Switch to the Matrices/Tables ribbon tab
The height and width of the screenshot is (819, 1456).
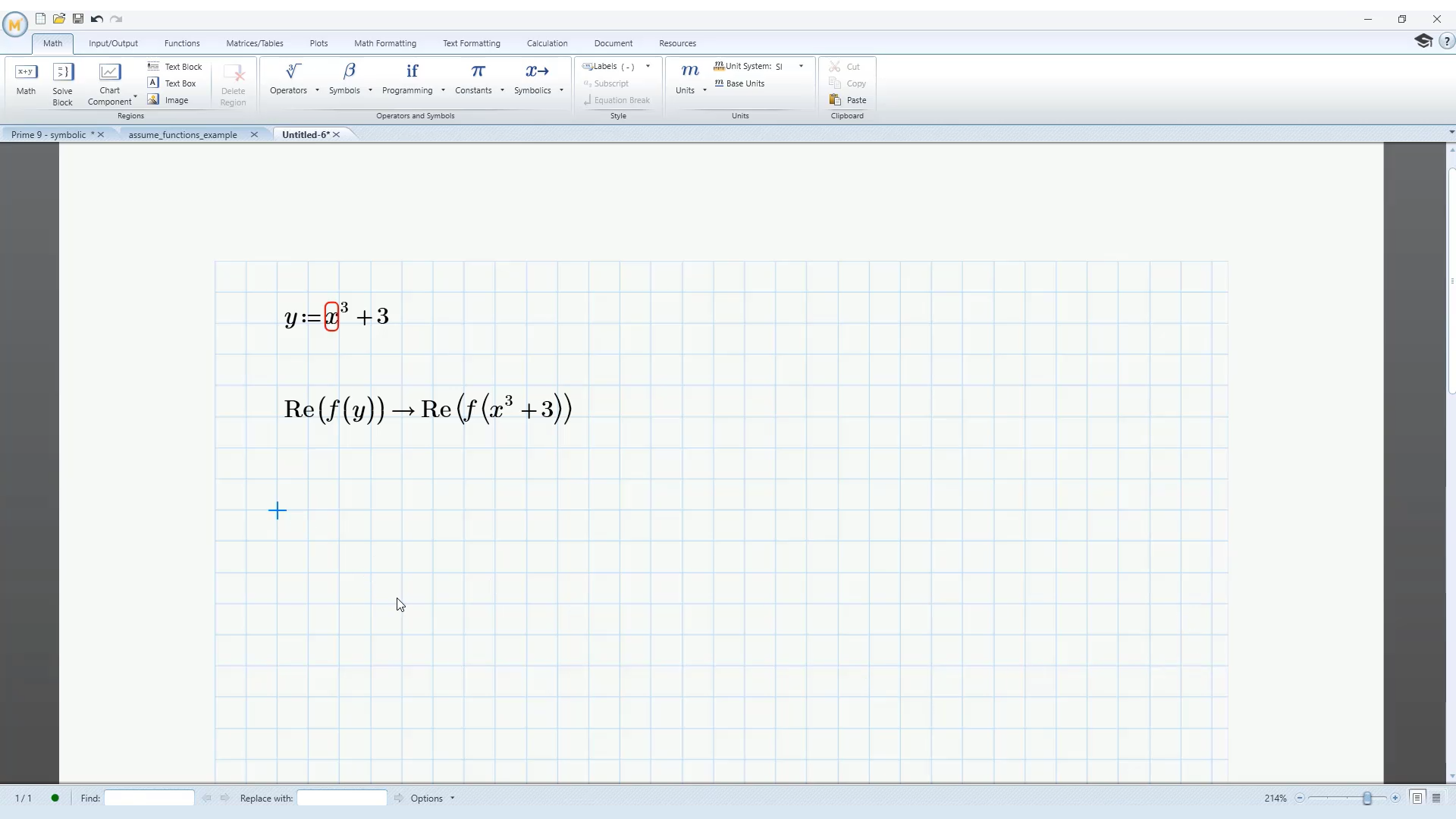[x=255, y=43]
